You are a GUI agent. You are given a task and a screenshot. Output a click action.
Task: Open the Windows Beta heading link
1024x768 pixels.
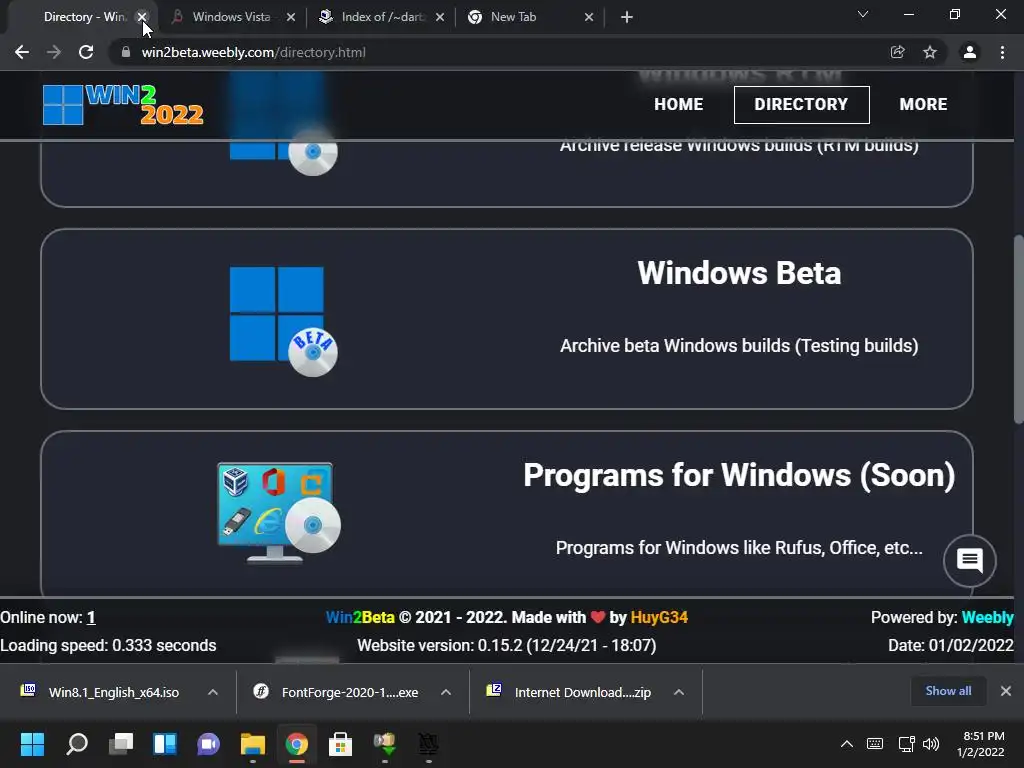pos(739,273)
